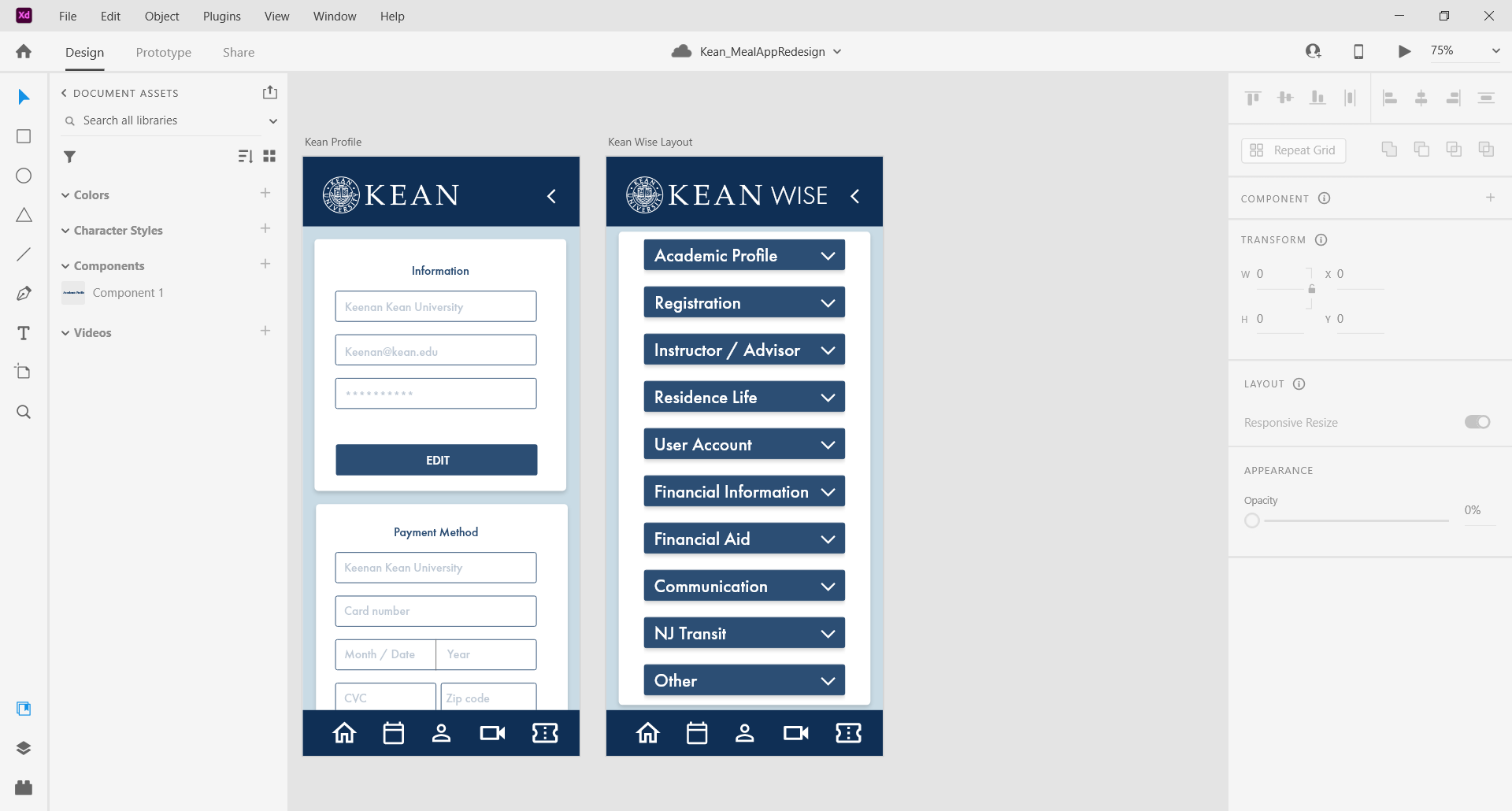Click the Repeat Grid button
1512x811 pixels.
[x=1293, y=150]
